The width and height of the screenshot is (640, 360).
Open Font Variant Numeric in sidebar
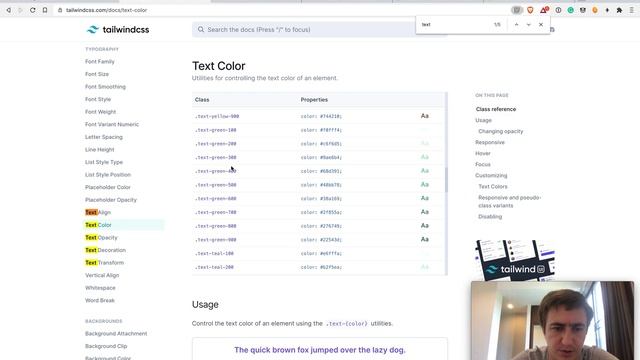(x=112, y=124)
